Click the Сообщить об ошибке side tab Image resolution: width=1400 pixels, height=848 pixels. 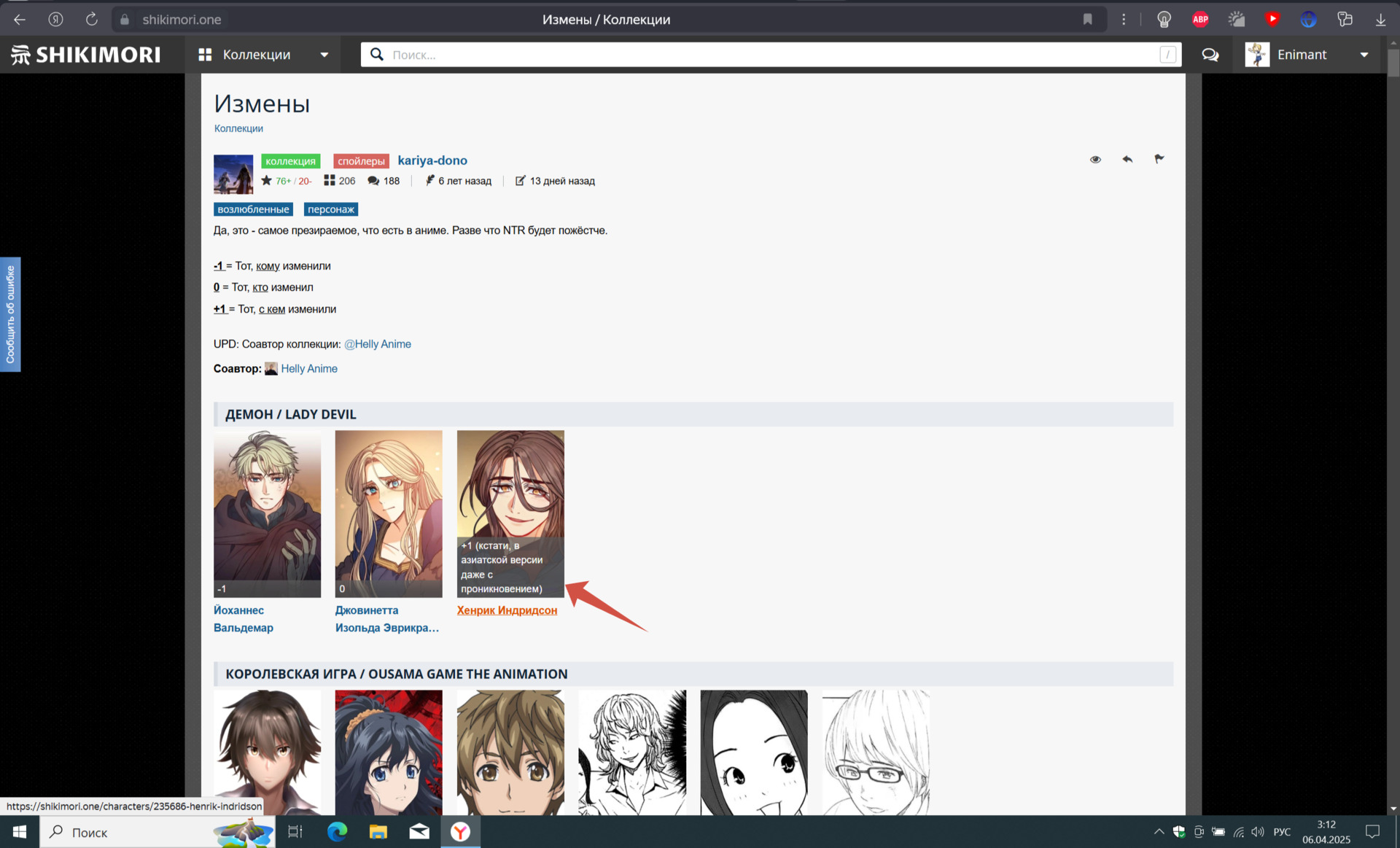coord(10,314)
